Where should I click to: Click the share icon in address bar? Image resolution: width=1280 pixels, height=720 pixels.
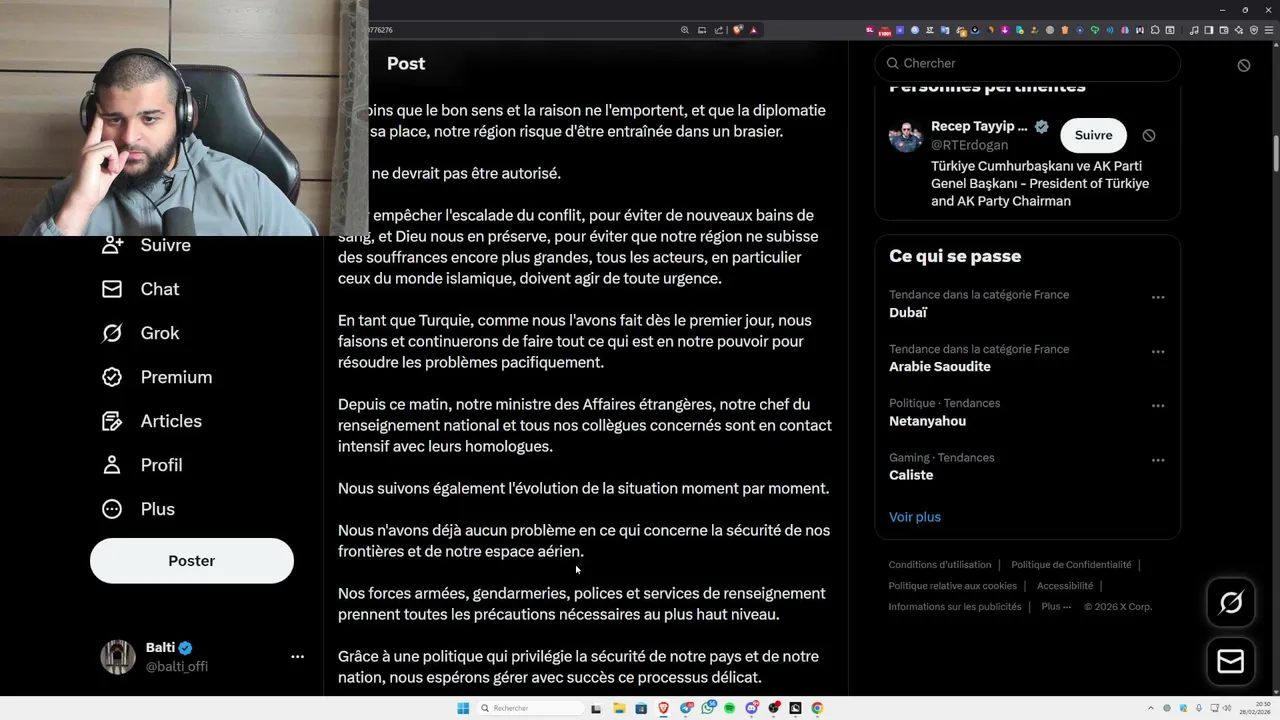(x=718, y=30)
